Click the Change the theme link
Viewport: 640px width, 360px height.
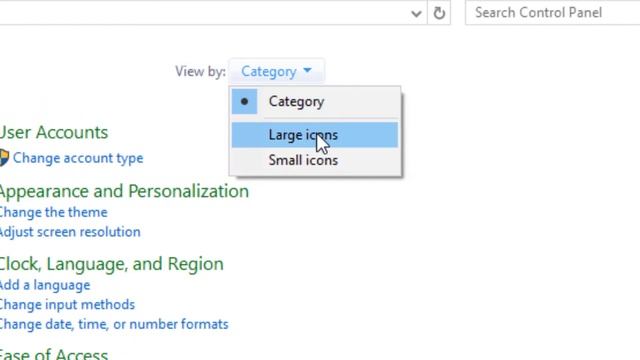coord(53,212)
